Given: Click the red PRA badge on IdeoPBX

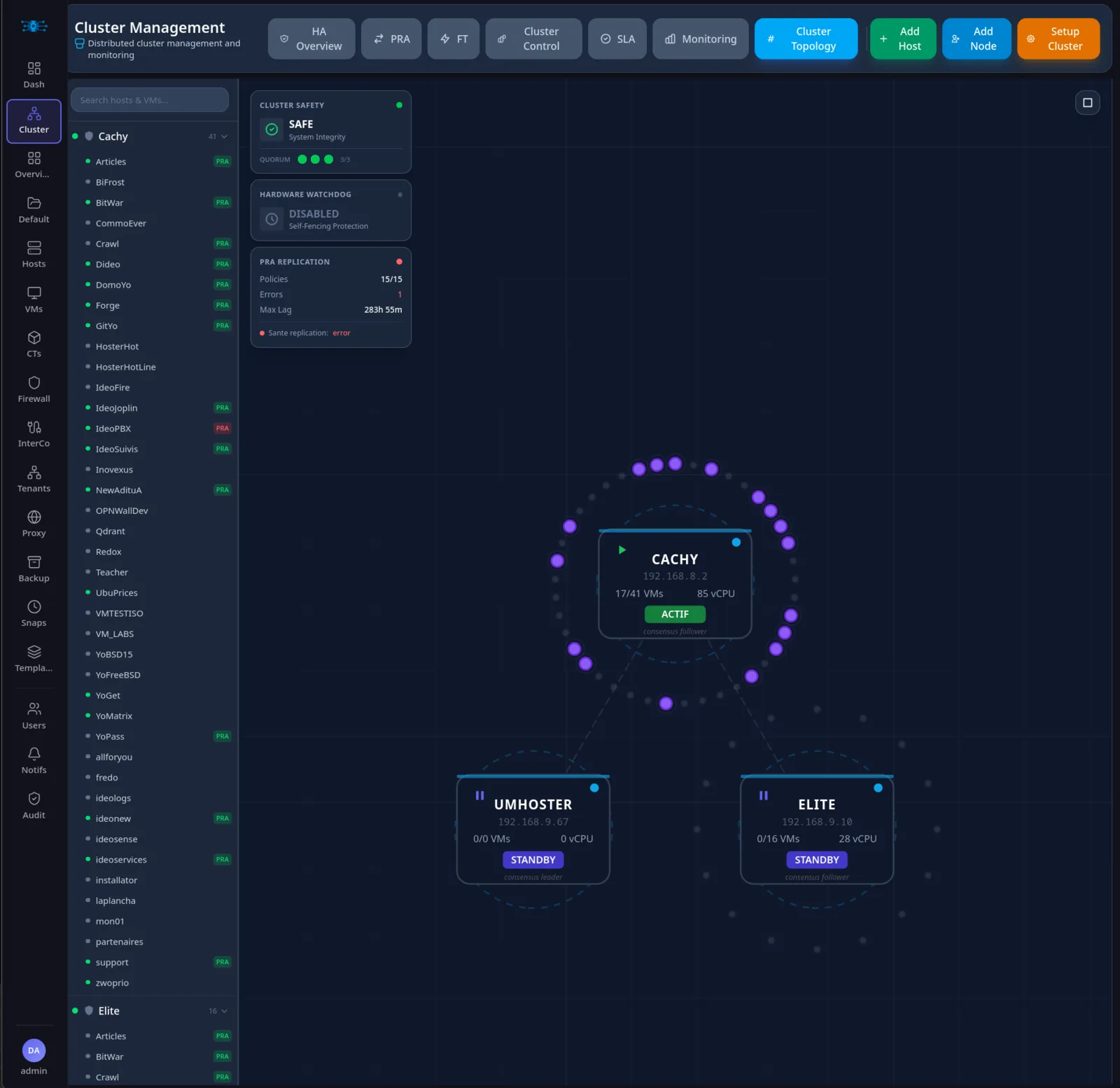Looking at the screenshot, I should pos(222,428).
